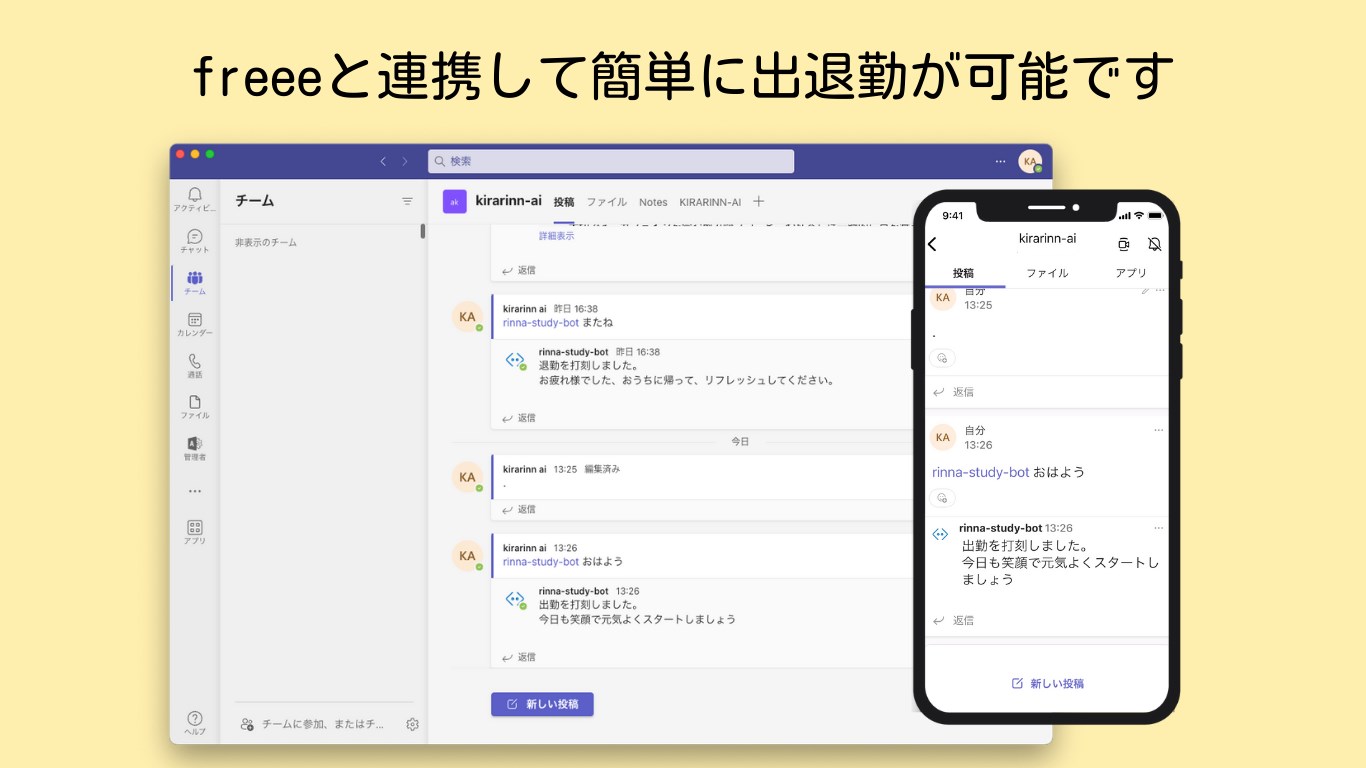The image size is (1366, 768).
Task: Tap rinna-study-bot mention in phone おはよう message
Action: click(981, 472)
